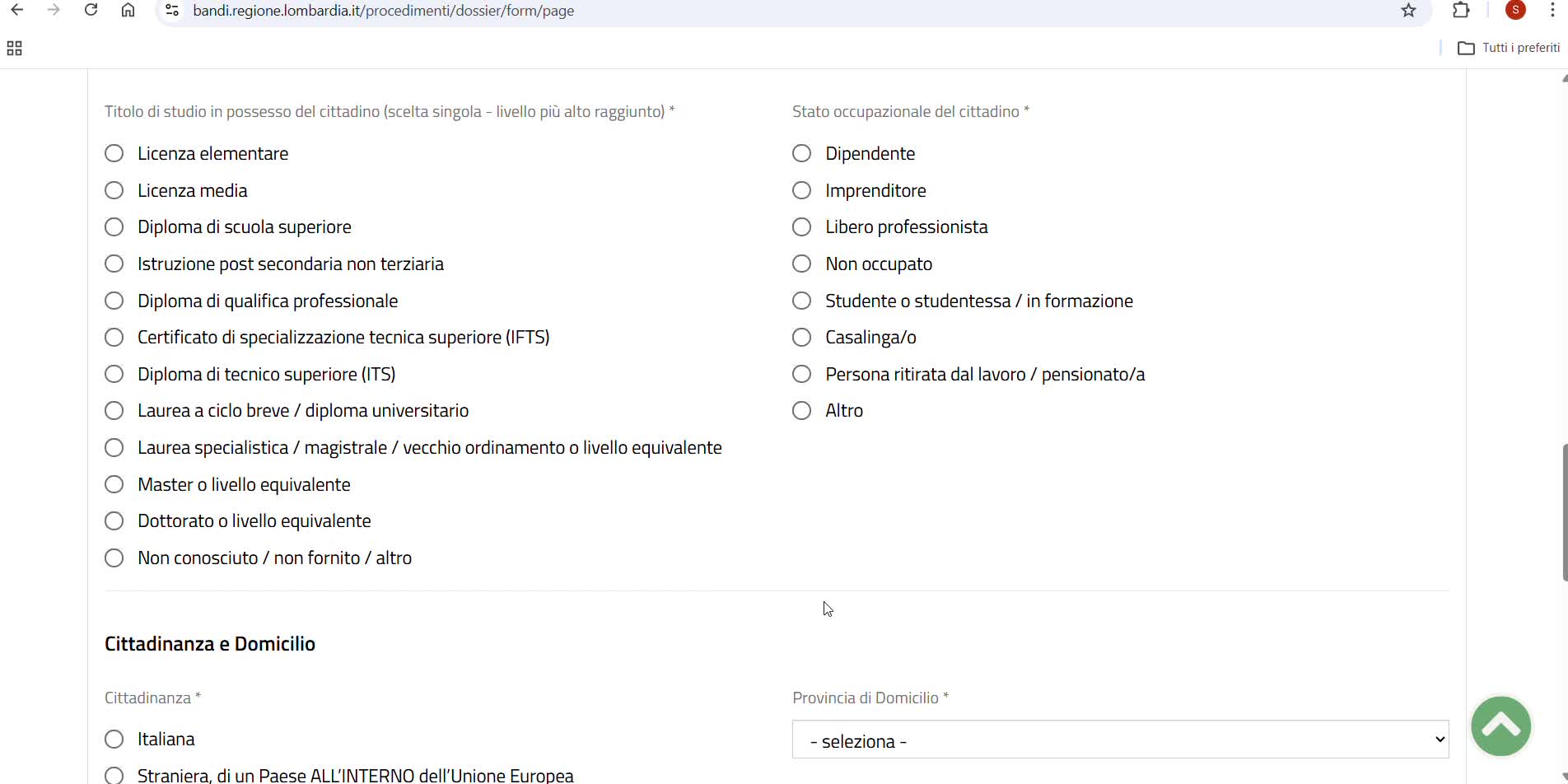The image size is (1568, 784).
Task: Choose Diploma di scuola superiore option
Action: click(114, 227)
